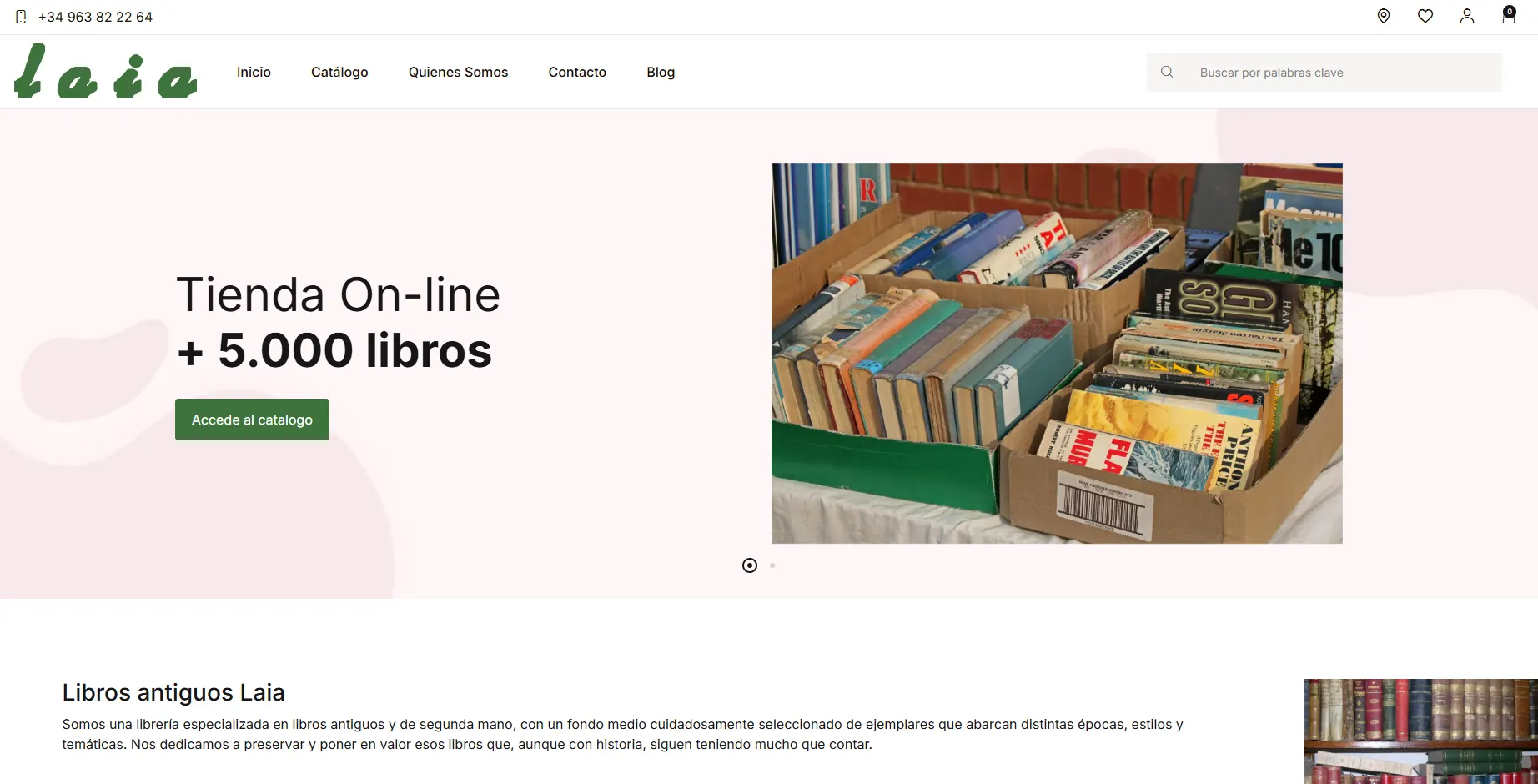1538x784 pixels.
Task: Go to the Inicio menu item
Action: point(254,72)
